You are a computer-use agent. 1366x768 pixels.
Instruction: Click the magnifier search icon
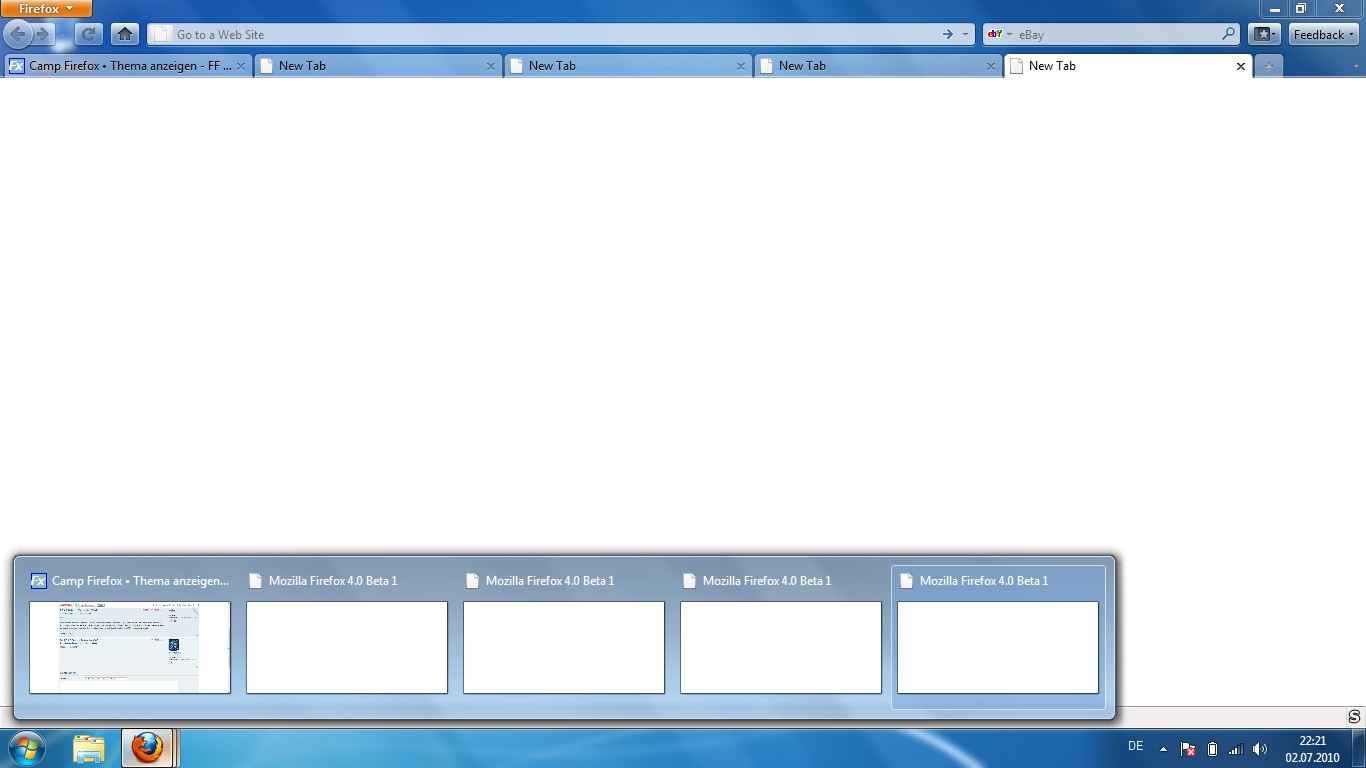click(1229, 34)
